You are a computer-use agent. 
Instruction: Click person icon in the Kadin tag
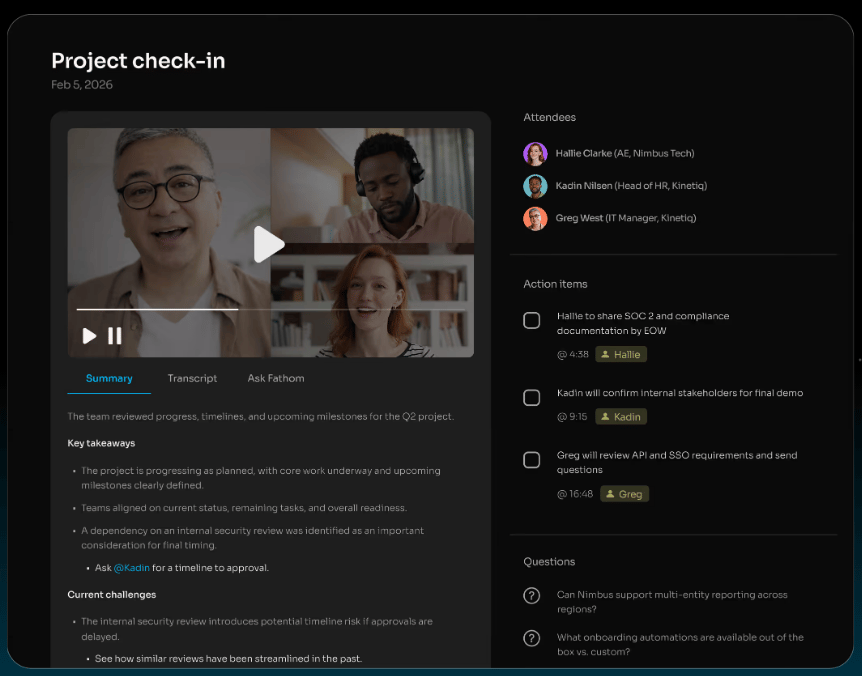605,417
